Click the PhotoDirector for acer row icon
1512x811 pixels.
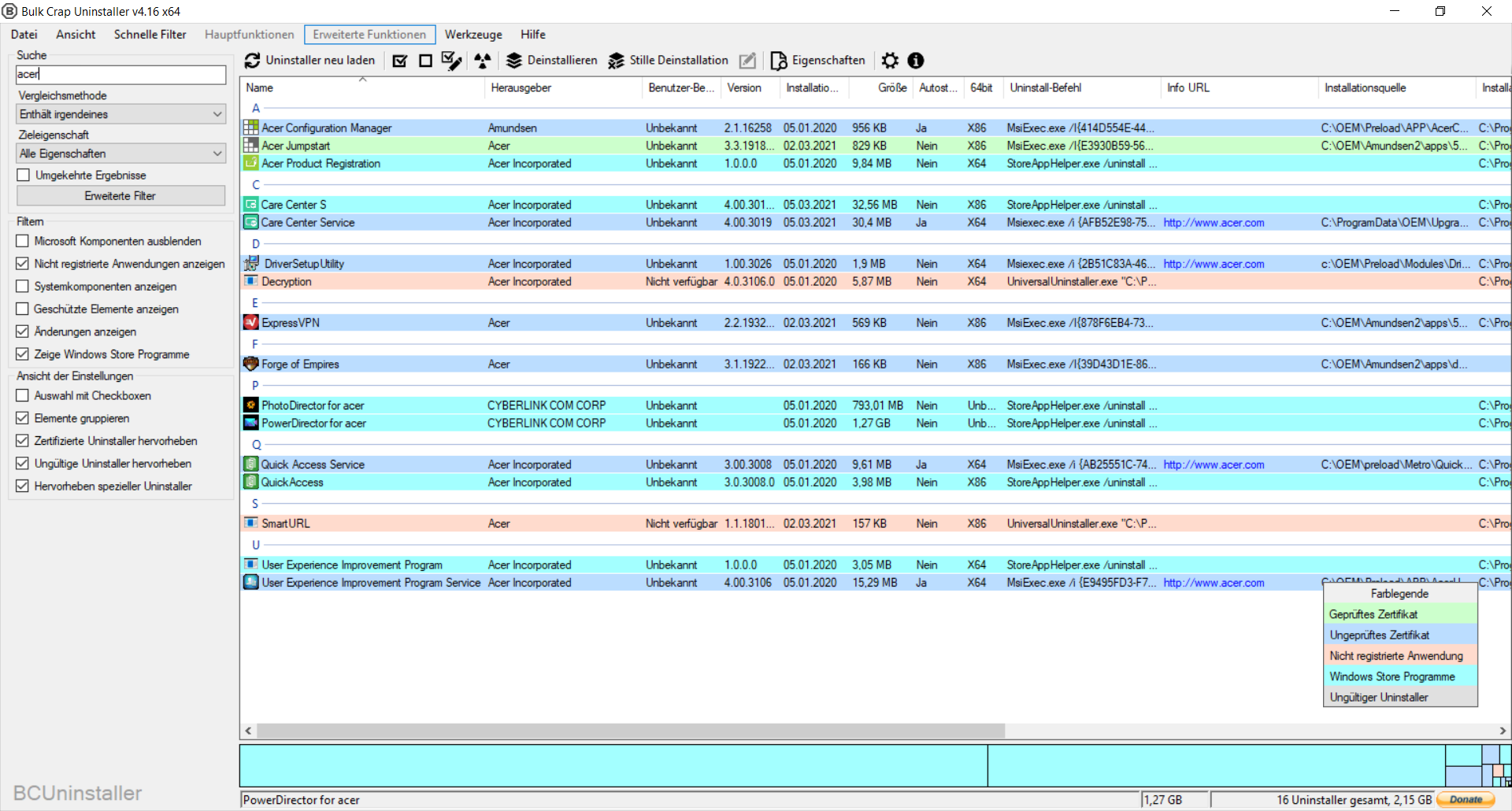coord(251,405)
